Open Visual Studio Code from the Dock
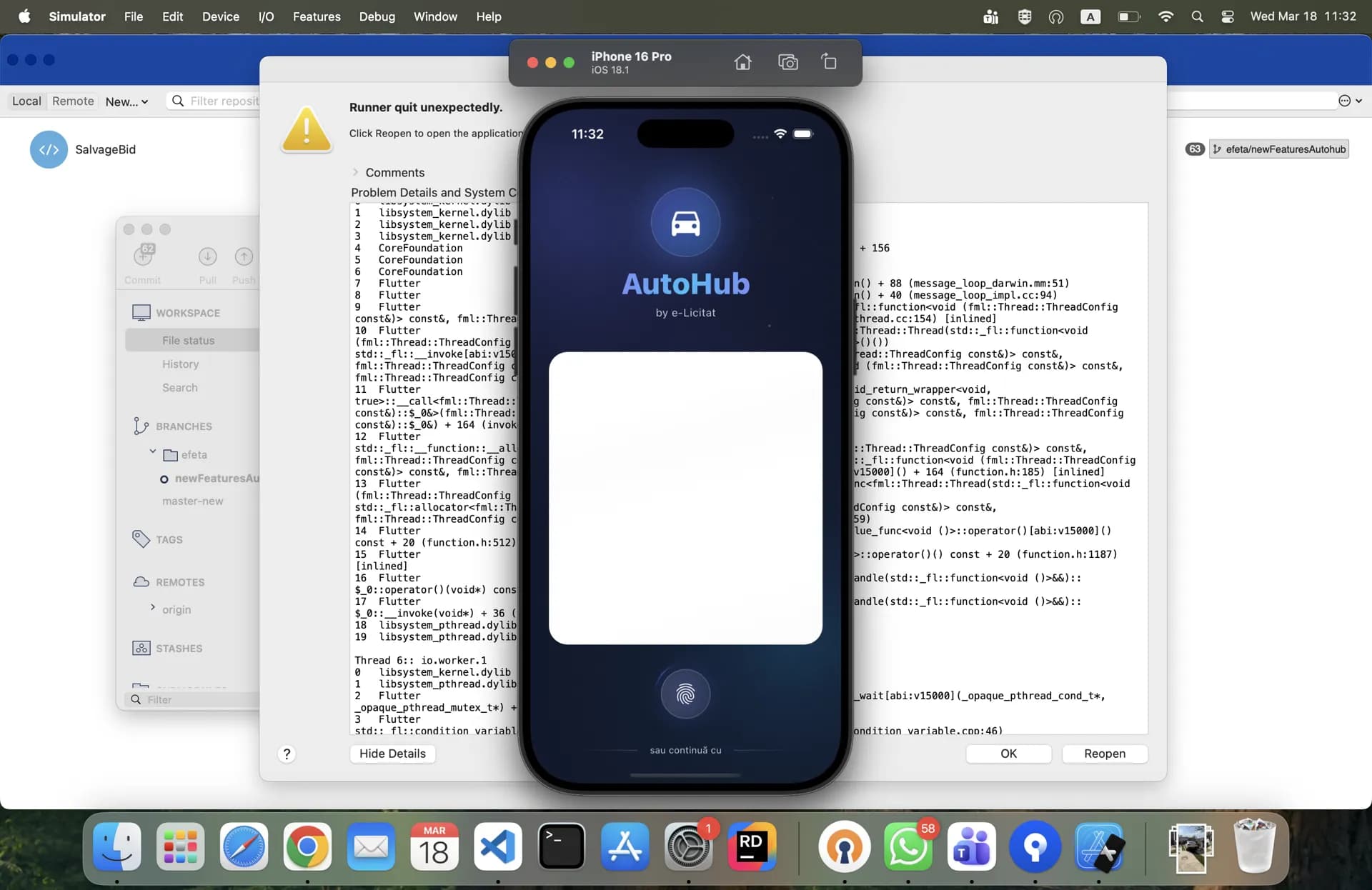The height and width of the screenshot is (890, 1372). pyautogui.click(x=498, y=847)
